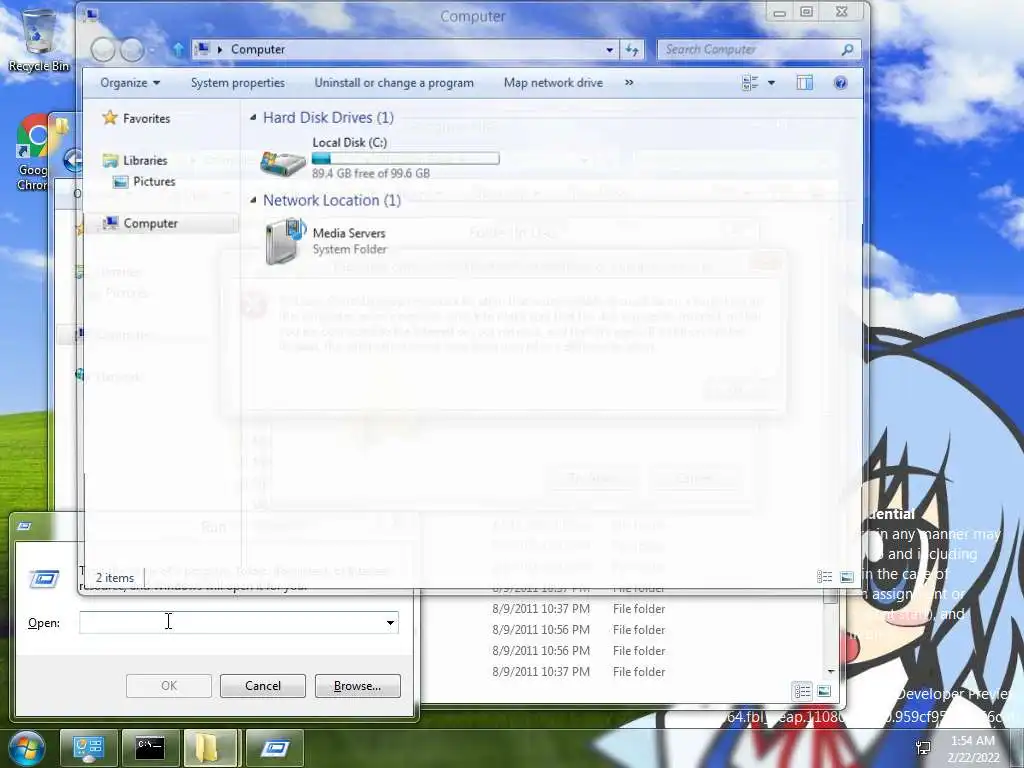The image size is (1024, 768).
Task: Select the Run dialog taskbar icon
Action: pyautogui.click(x=274, y=748)
